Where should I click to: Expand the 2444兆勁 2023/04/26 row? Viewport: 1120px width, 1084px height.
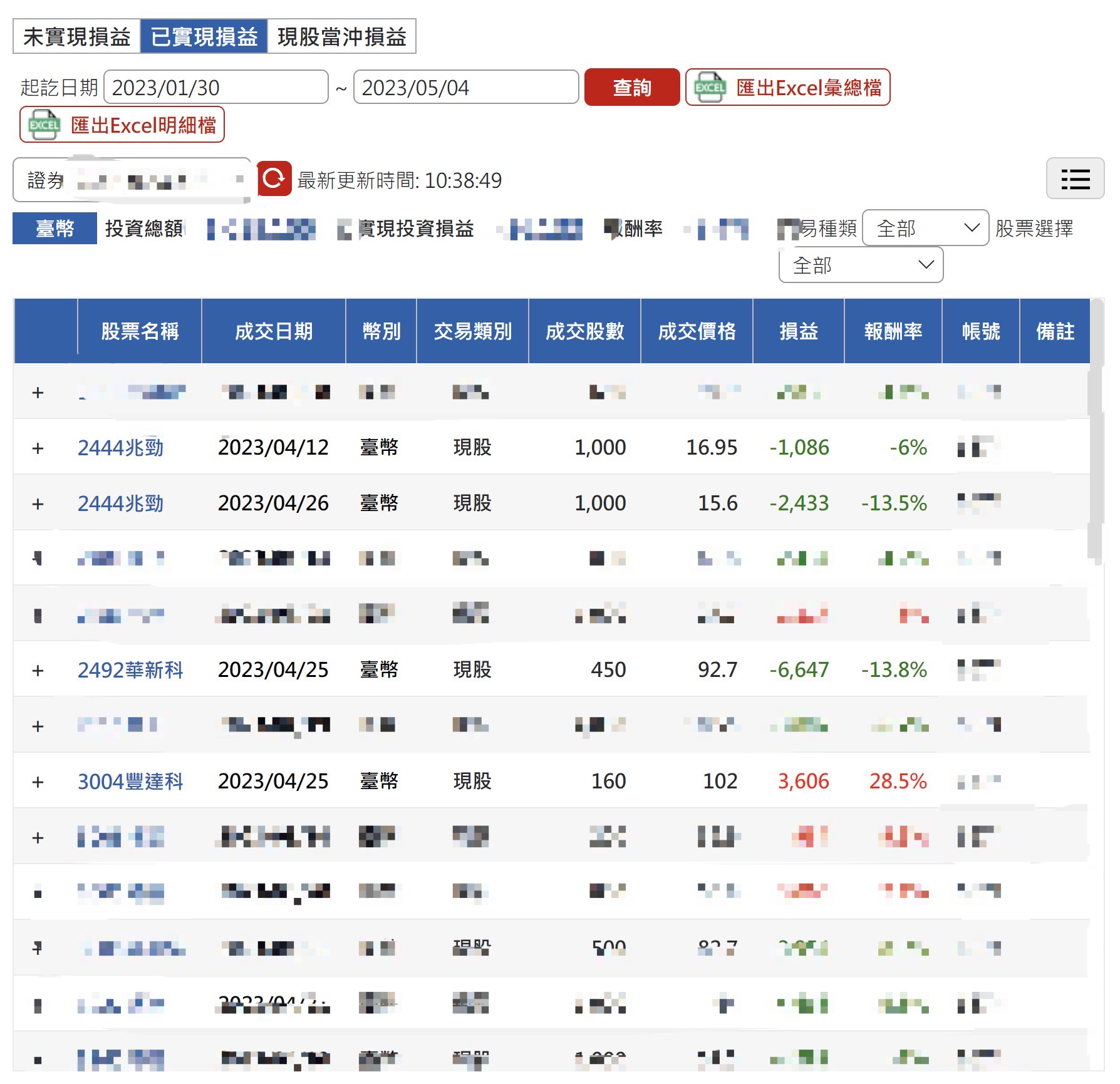pos(38,503)
